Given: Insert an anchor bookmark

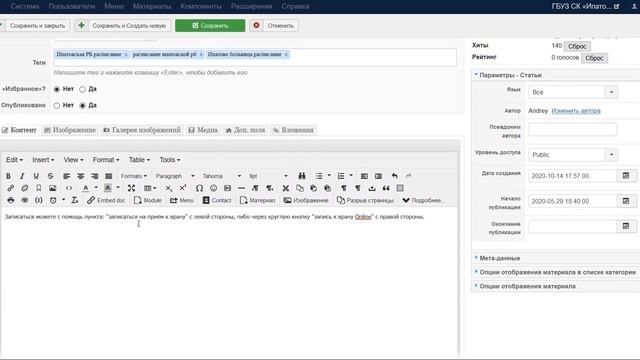Looking at the screenshot, I should [x=38, y=188].
